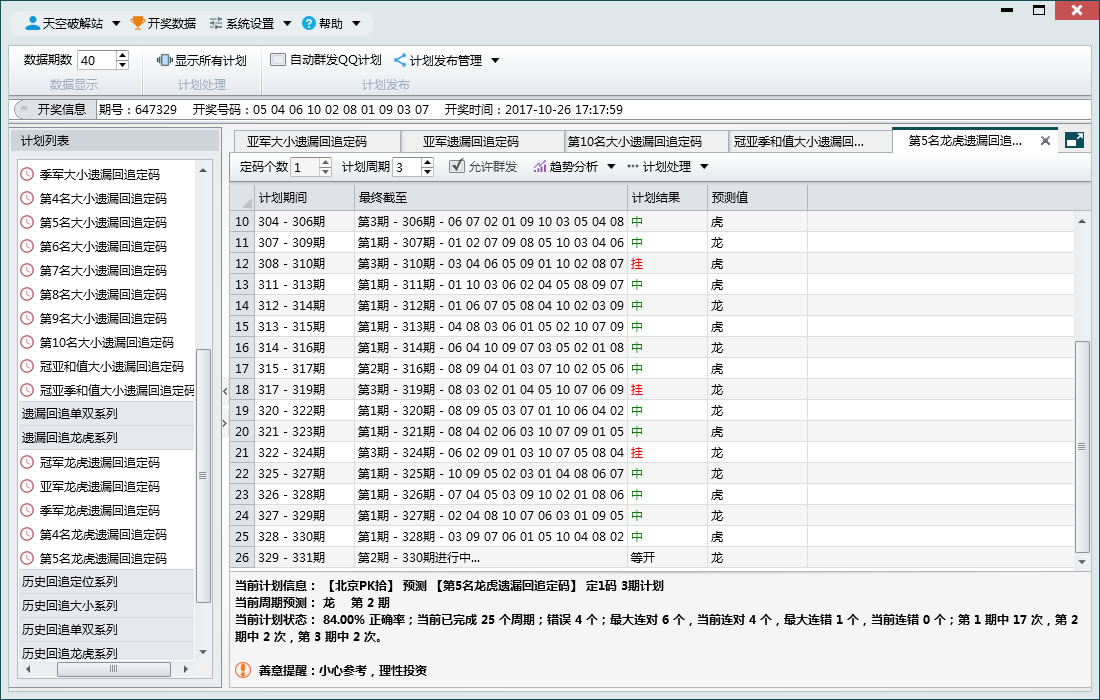Viewport: 1100px width, 700px height.
Task: Click the warning icon next to 善意提醒
Action: click(x=243, y=671)
